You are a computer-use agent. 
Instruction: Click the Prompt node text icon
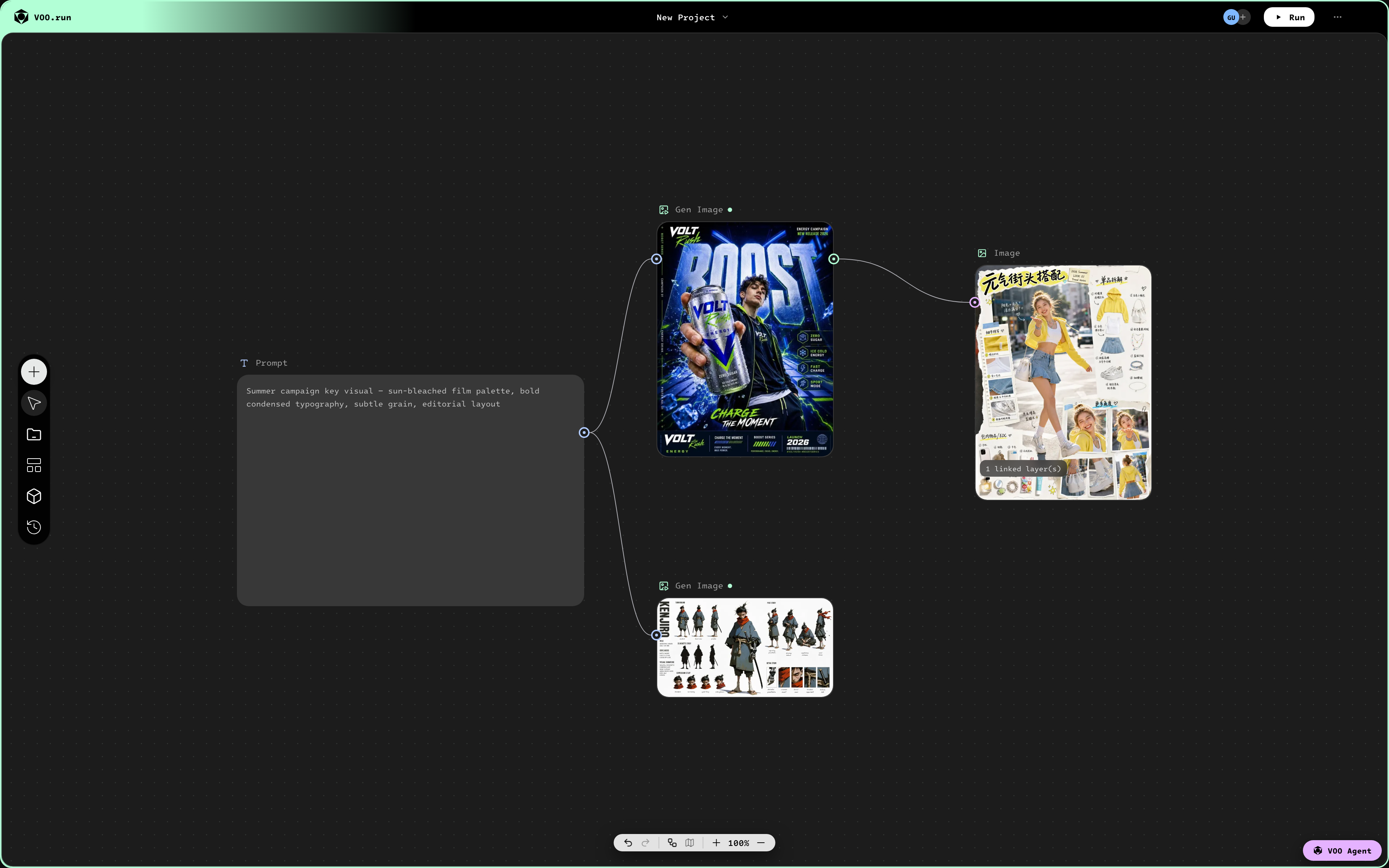pyautogui.click(x=244, y=363)
